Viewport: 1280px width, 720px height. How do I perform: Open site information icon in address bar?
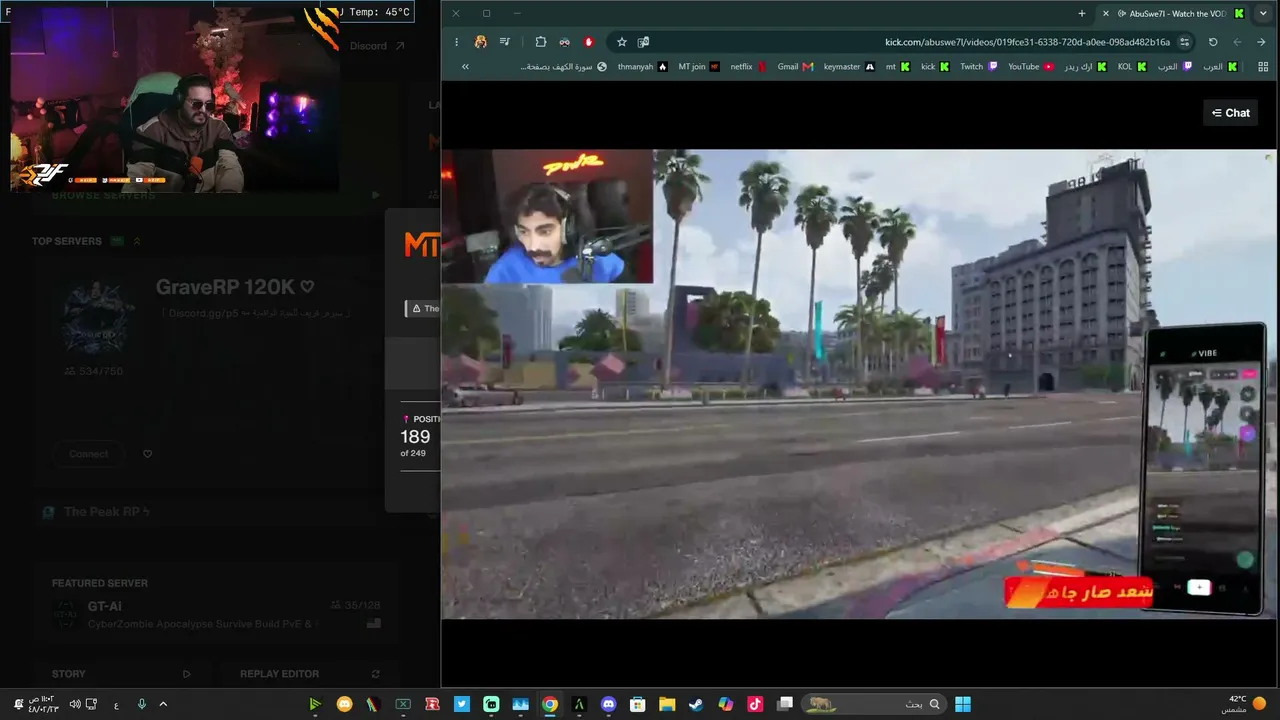tap(1185, 42)
